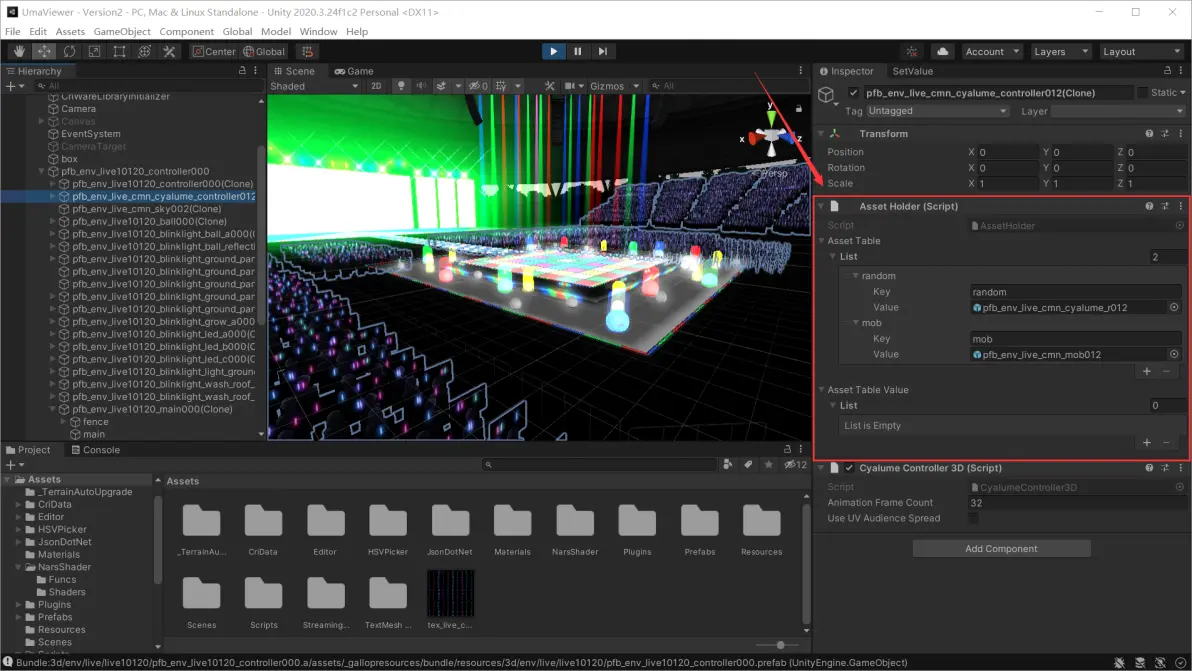
Task: Open the Tag dropdown showing Untagged
Action: (x=937, y=111)
